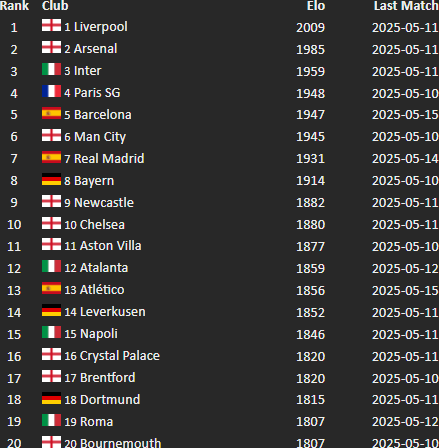Open the Real Madrid club link
The width and height of the screenshot is (439, 448).
(109, 159)
